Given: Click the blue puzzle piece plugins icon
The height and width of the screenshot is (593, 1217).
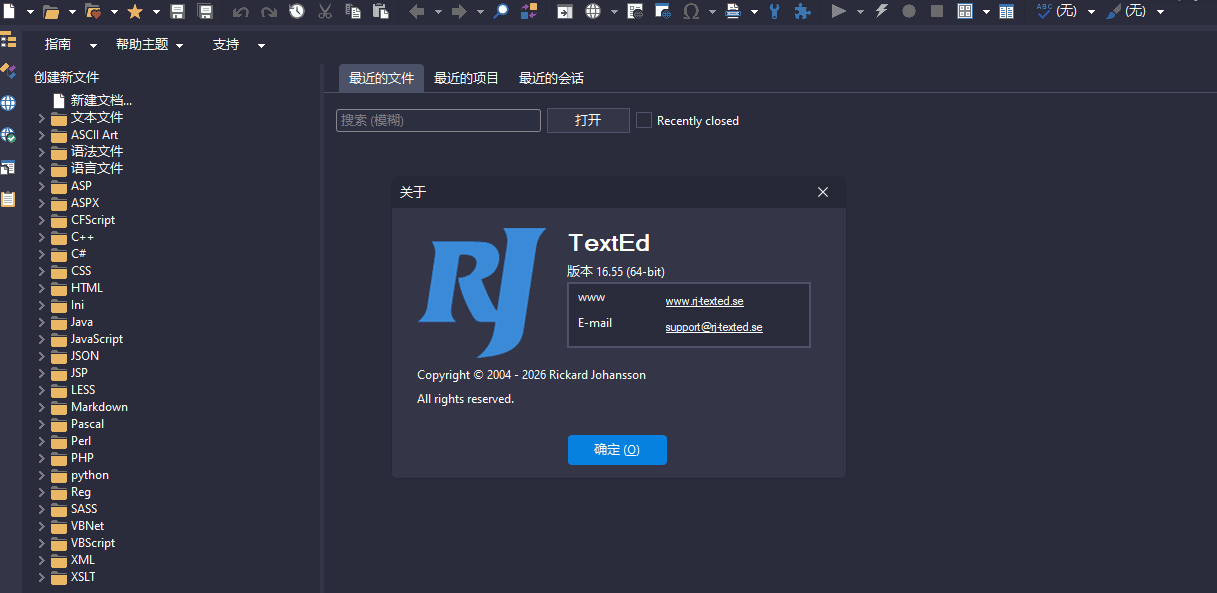Looking at the screenshot, I should [802, 11].
